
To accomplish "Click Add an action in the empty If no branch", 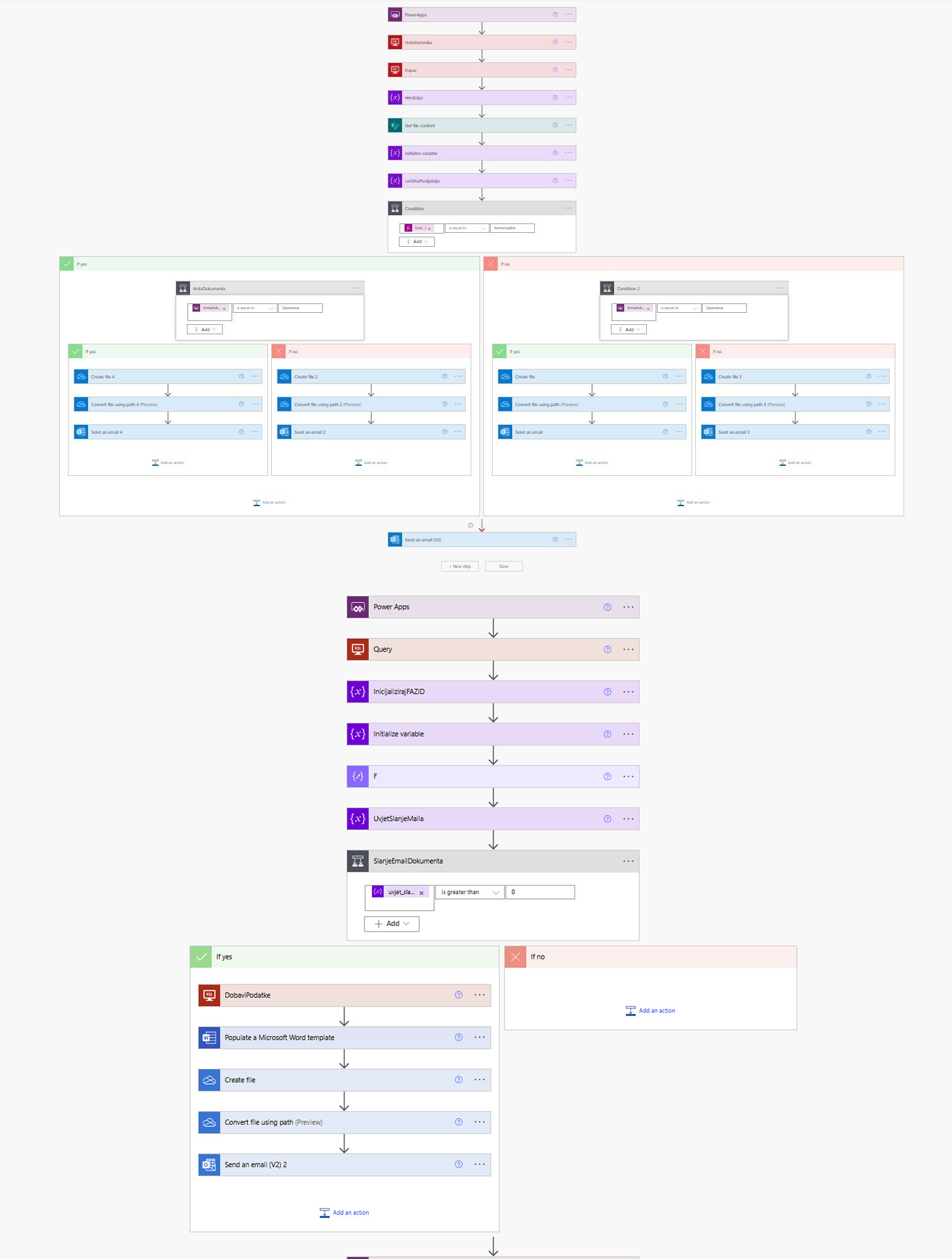I will tap(651, 1010).
